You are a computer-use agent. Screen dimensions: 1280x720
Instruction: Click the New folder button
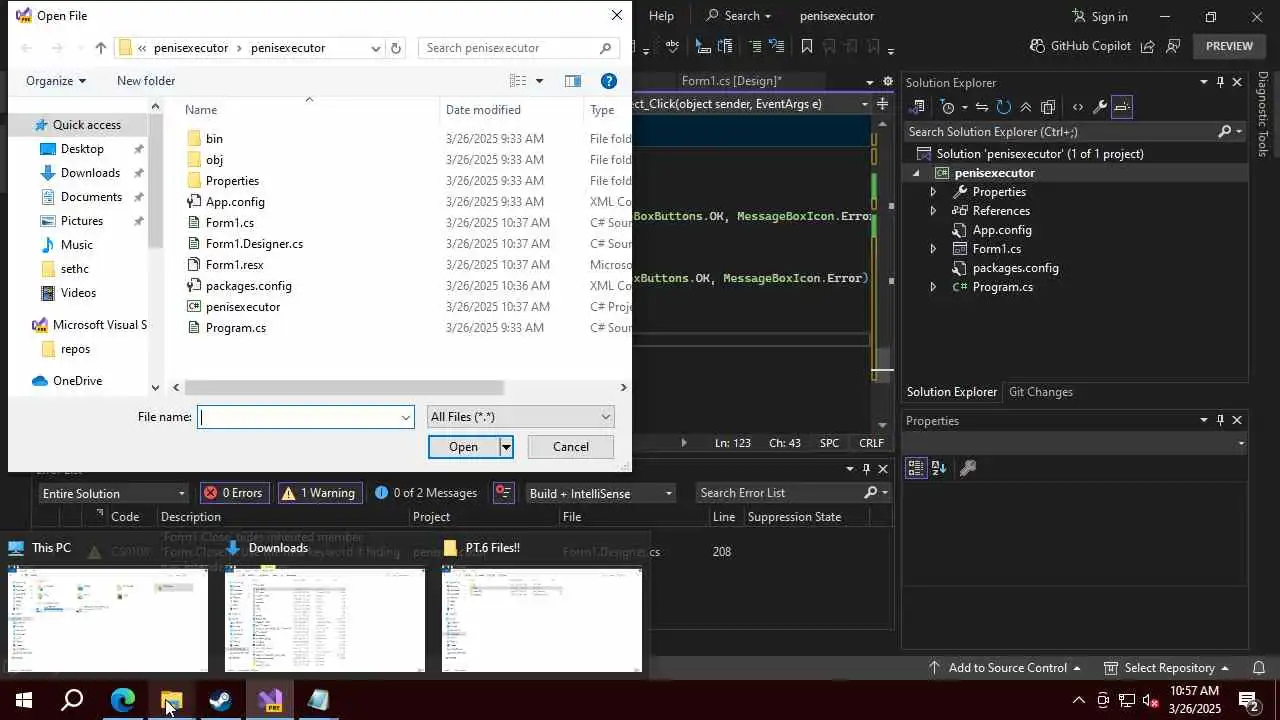tap(146, 81)
